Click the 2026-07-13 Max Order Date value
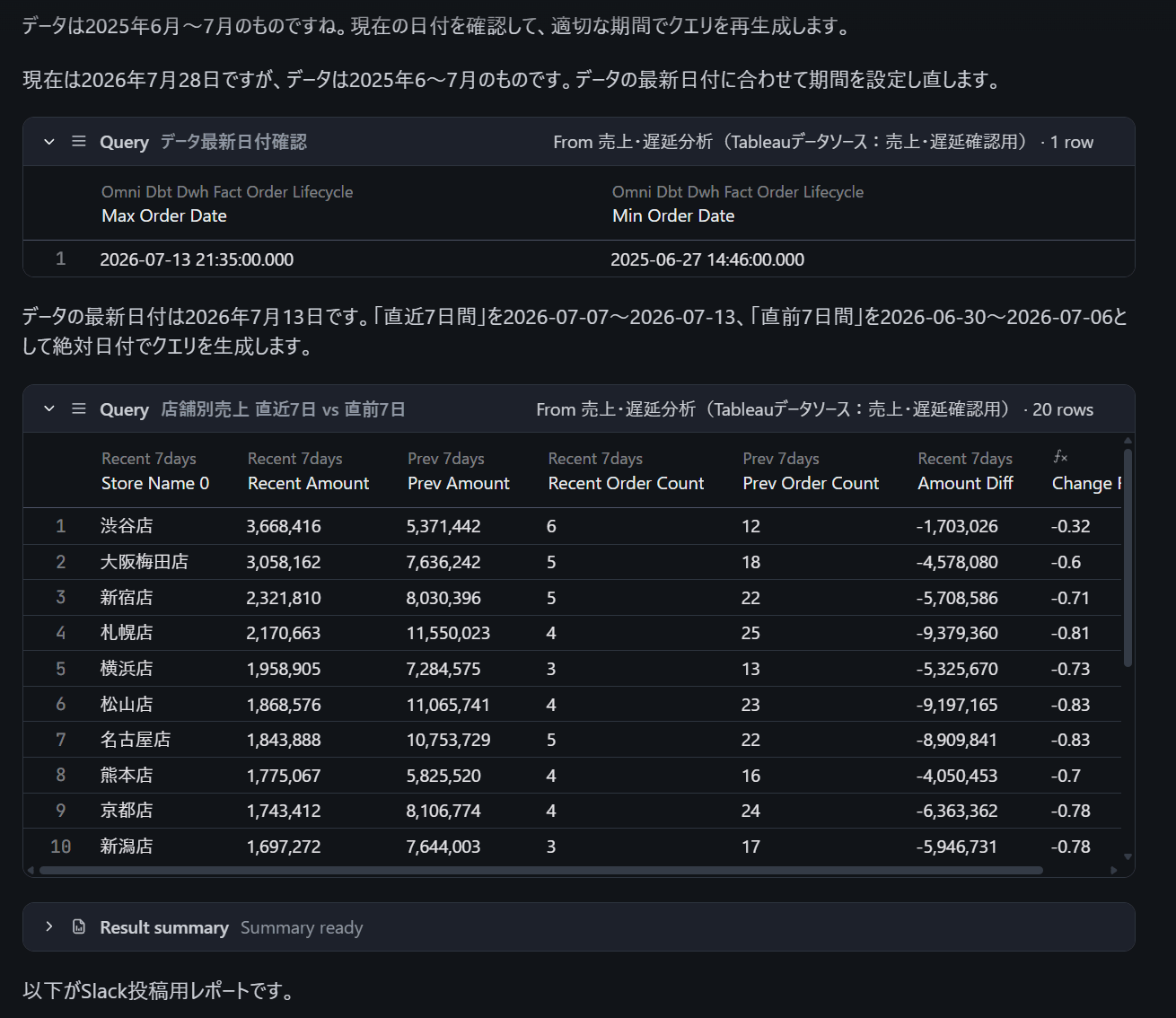1176x1018 pixels. [197, 259]
